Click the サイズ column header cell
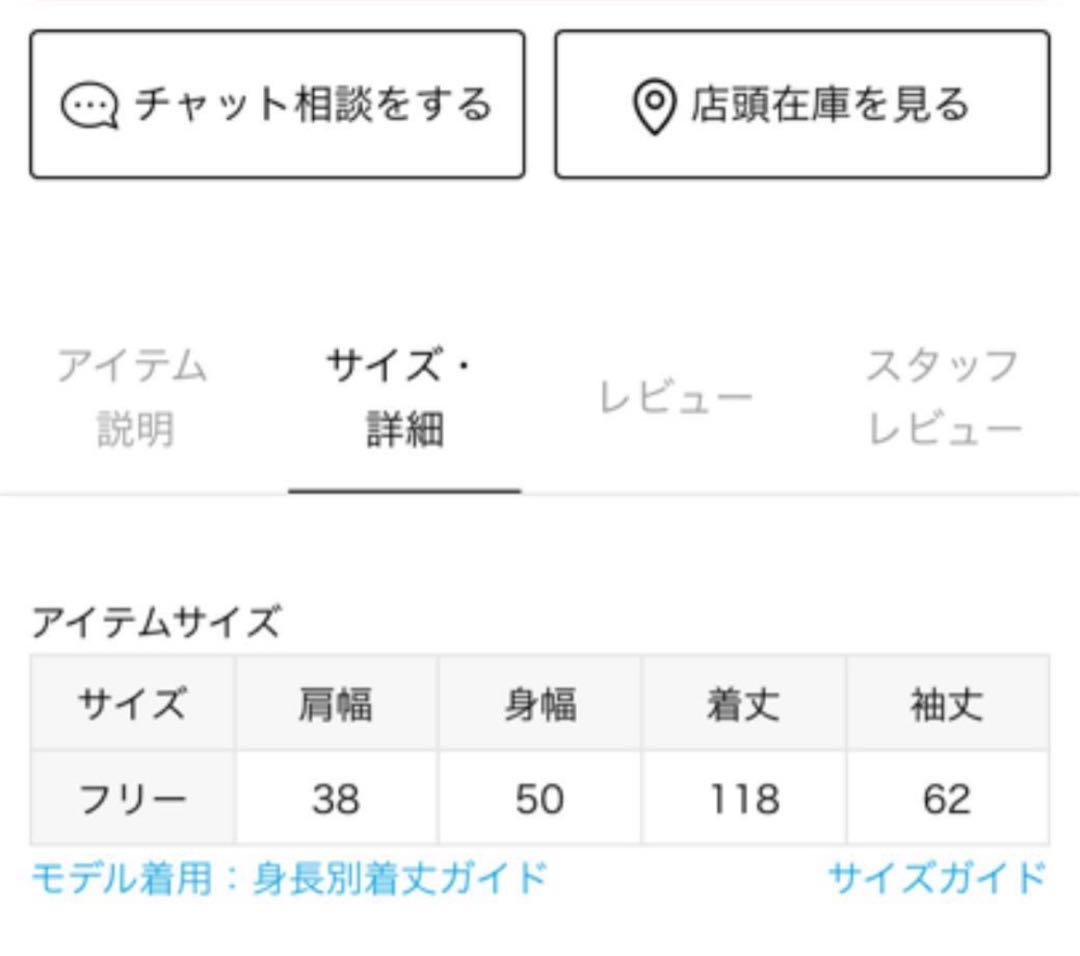Viewport: 1080px width, 956px height. pyautogui.click(x=133, y=705)
